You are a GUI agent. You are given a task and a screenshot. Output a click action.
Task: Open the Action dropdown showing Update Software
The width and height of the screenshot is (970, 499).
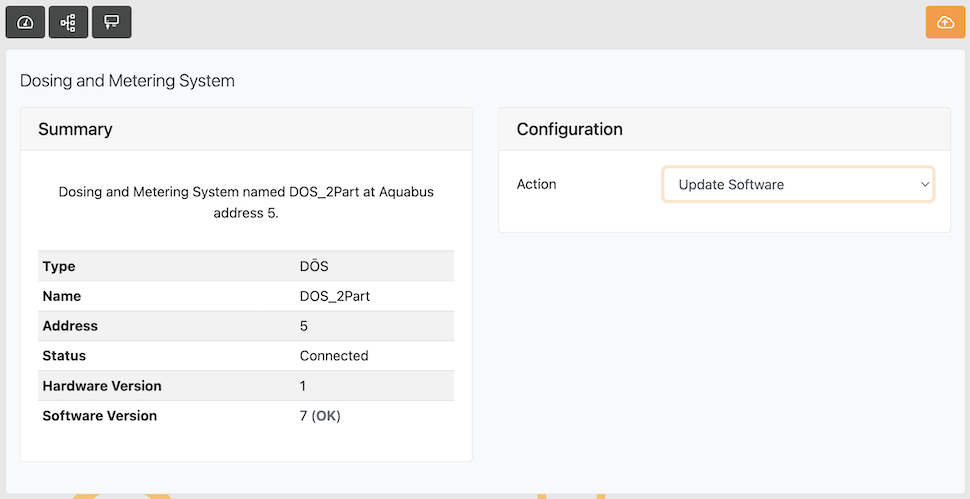[797, 185]
